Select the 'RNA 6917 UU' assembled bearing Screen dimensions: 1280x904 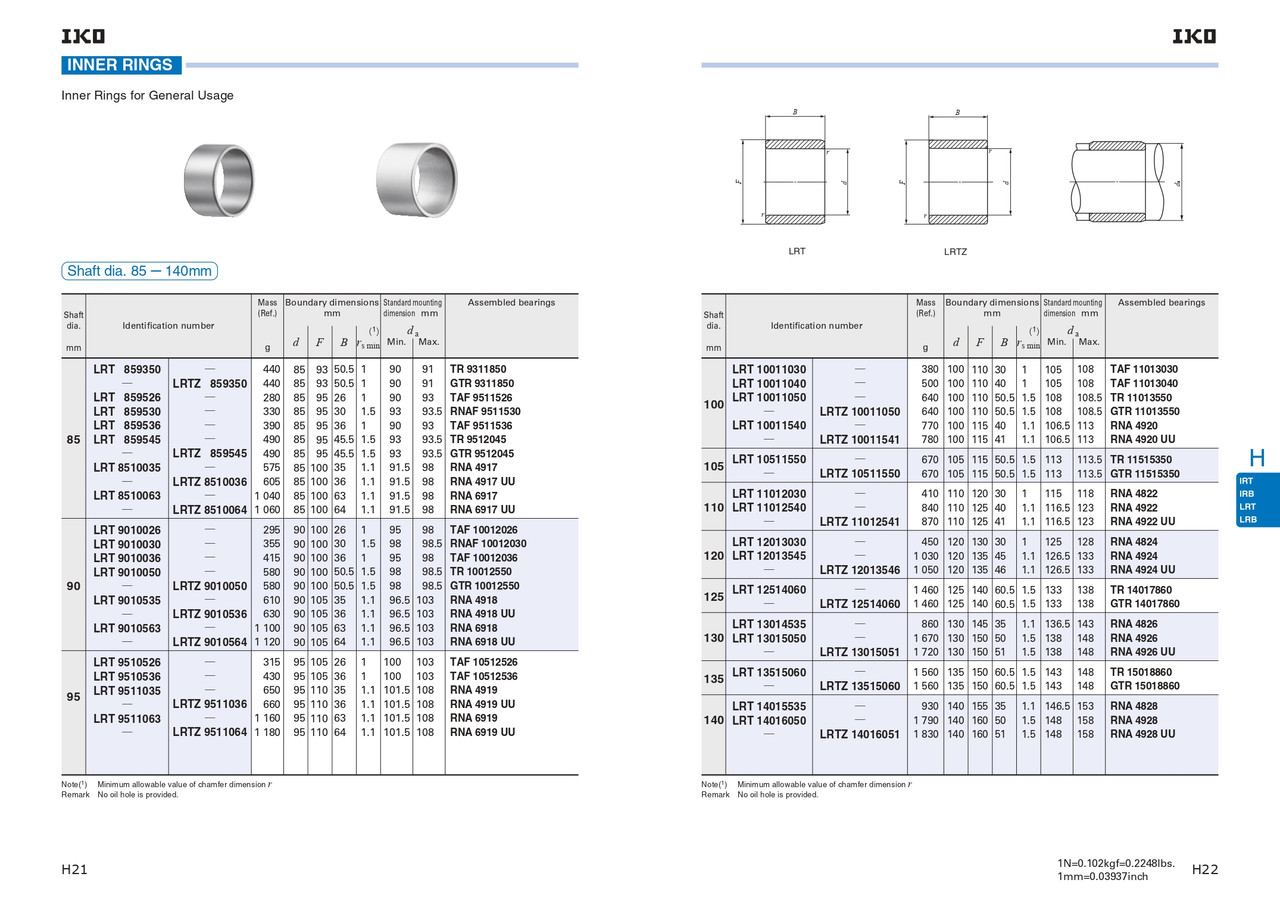pyautogui.click(x=483, y=510)
